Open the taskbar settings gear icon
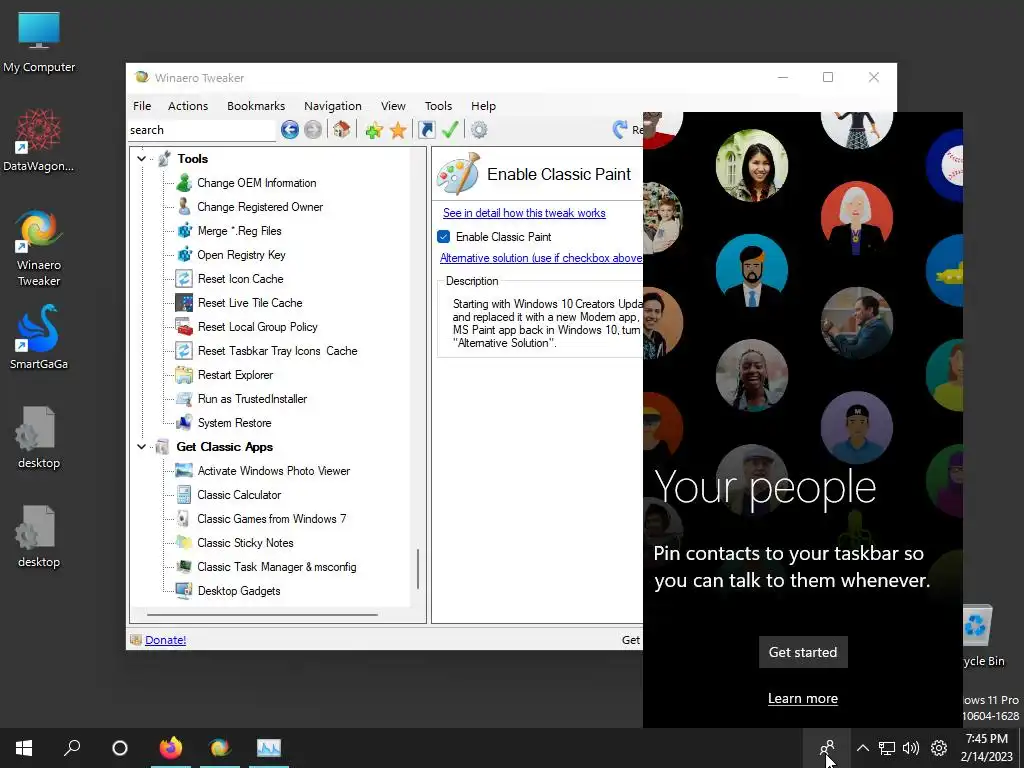The width and height of the screenshot is (1024, 768). tap(939, 748)
